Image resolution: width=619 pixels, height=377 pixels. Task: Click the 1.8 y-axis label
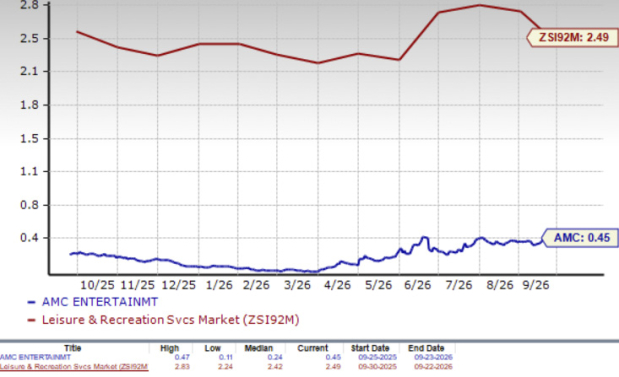(30, 105)
